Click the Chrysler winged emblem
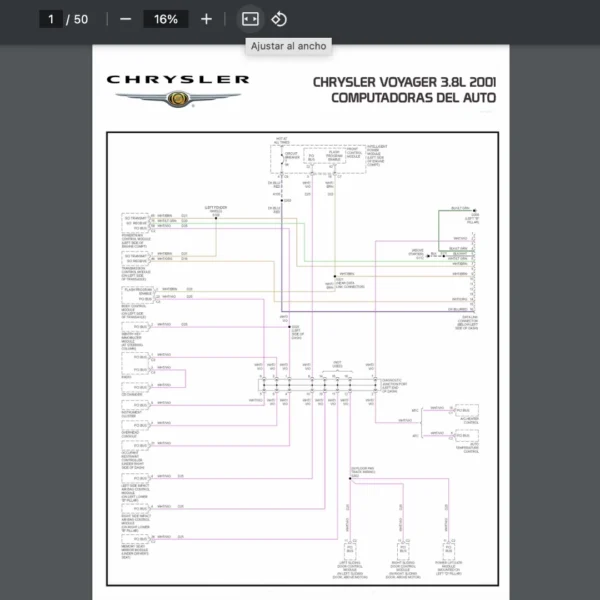Screen dimensions: 600x600 point(178,98)
